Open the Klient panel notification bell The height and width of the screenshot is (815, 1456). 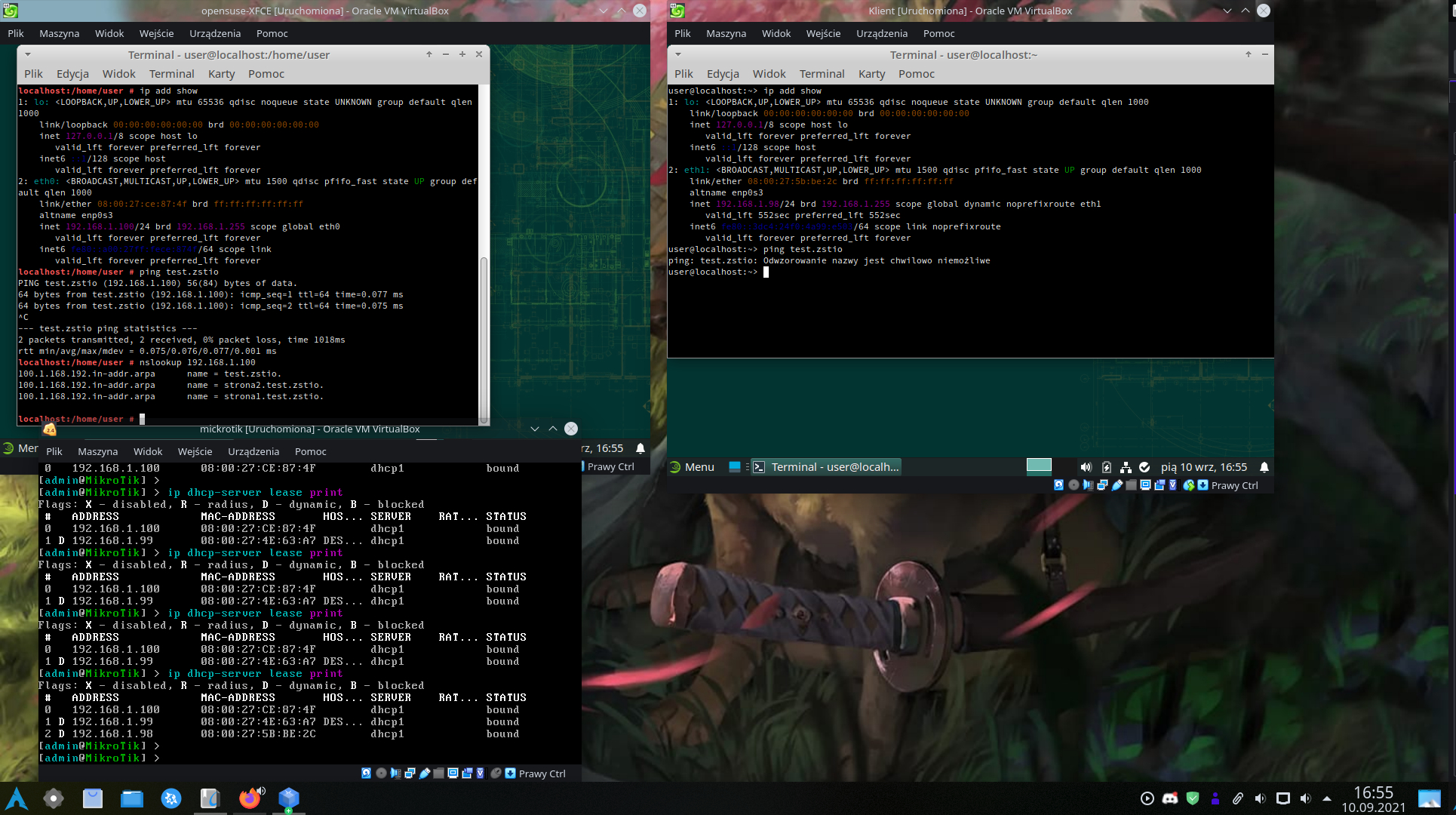pos(1264,467)
